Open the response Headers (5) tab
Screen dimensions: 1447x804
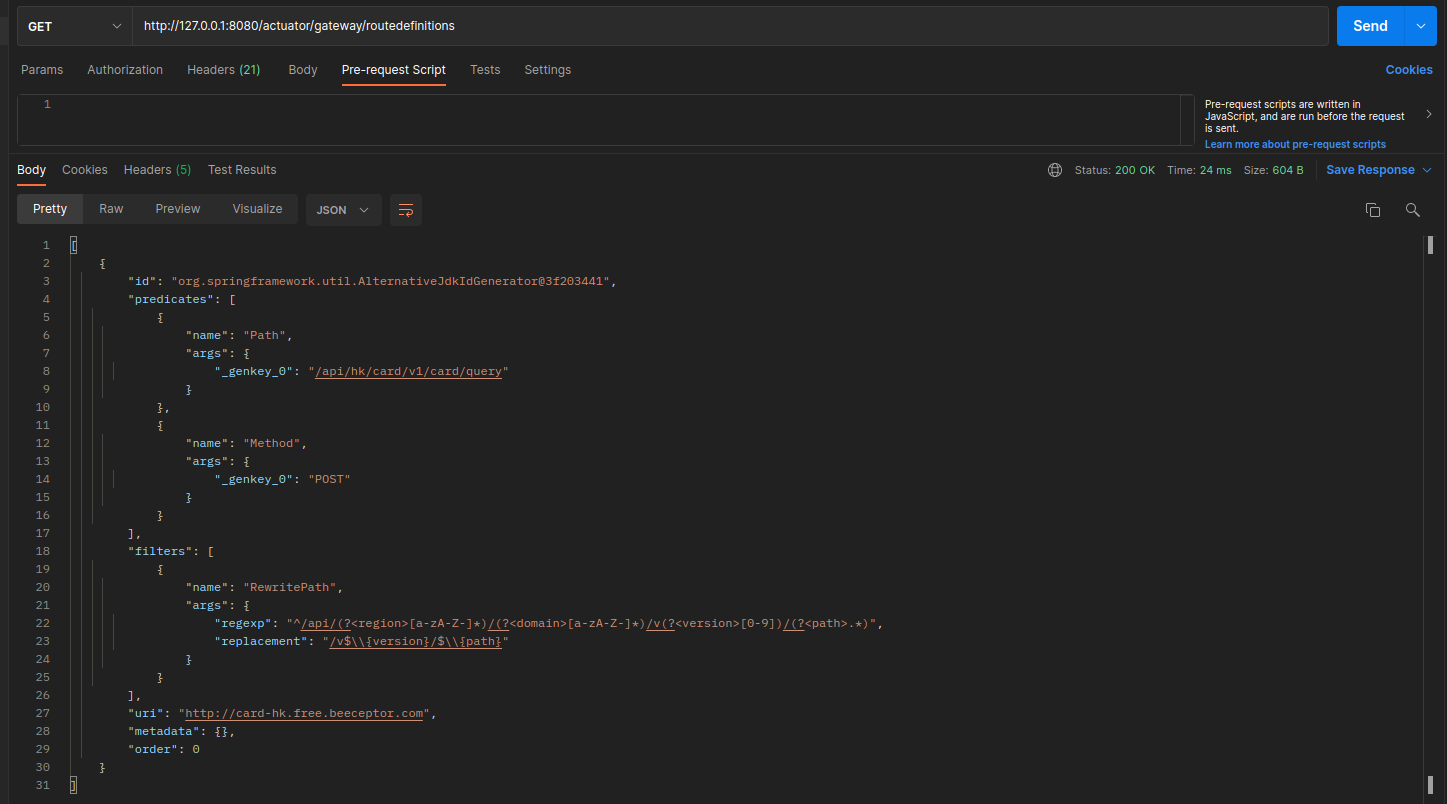click(157, 170)
